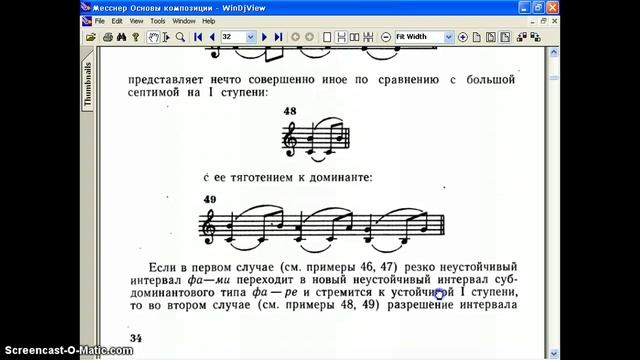
Task: Click the document icon in the menu bar
Action: pos(87,21)
